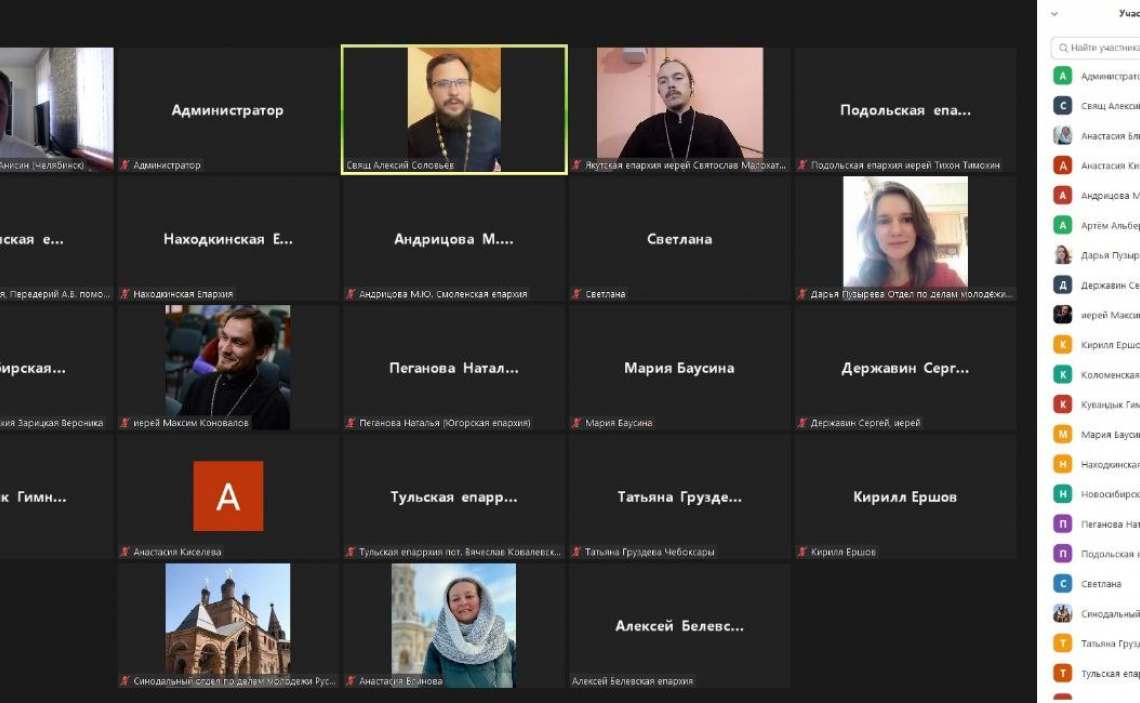The width and height of the screenshot is (1140, 703).
Task: Select Дарья Пузырева video tile
Action: tap(905, 237)
